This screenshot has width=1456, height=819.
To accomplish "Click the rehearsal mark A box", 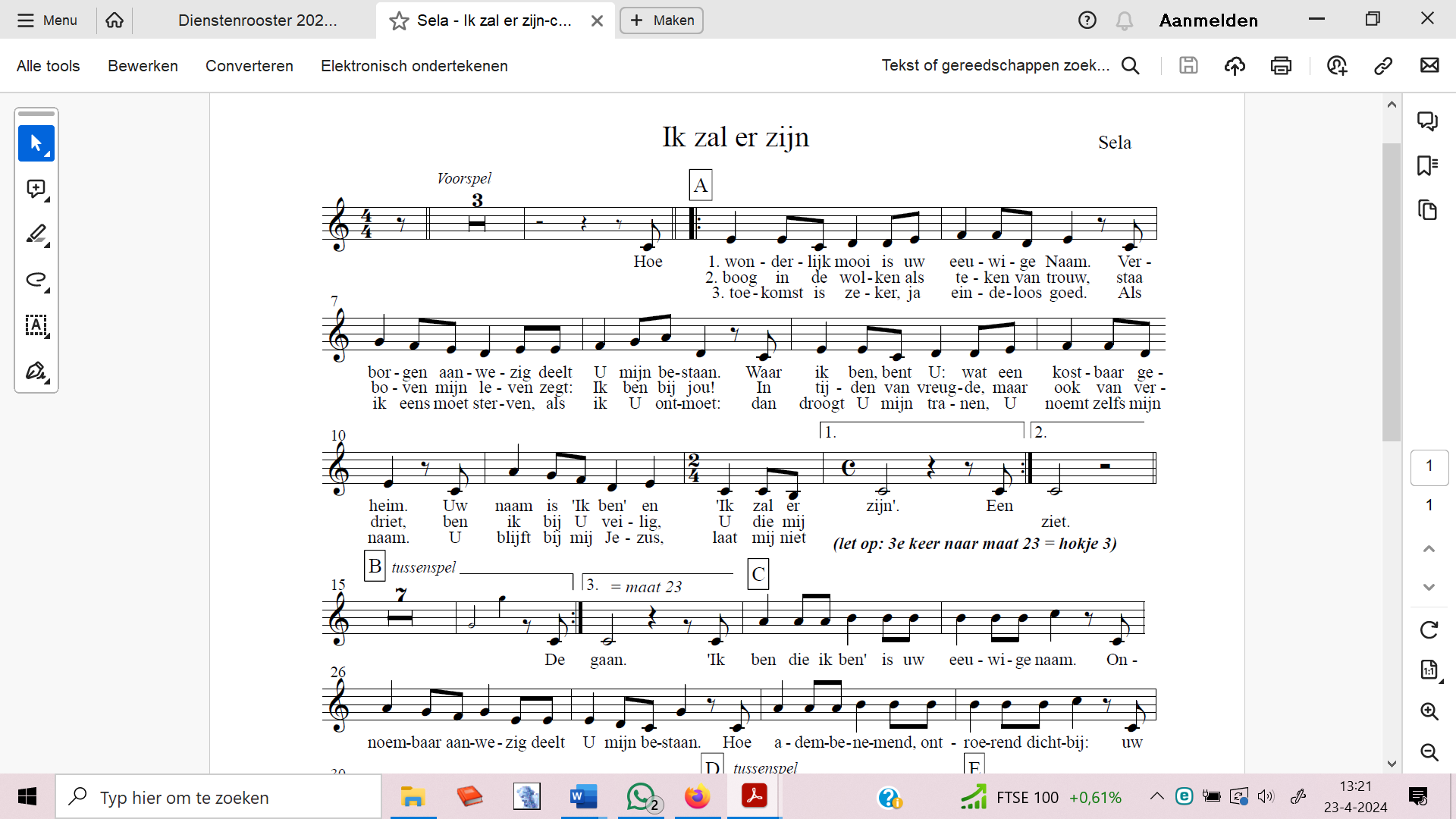I will point(701,185).
